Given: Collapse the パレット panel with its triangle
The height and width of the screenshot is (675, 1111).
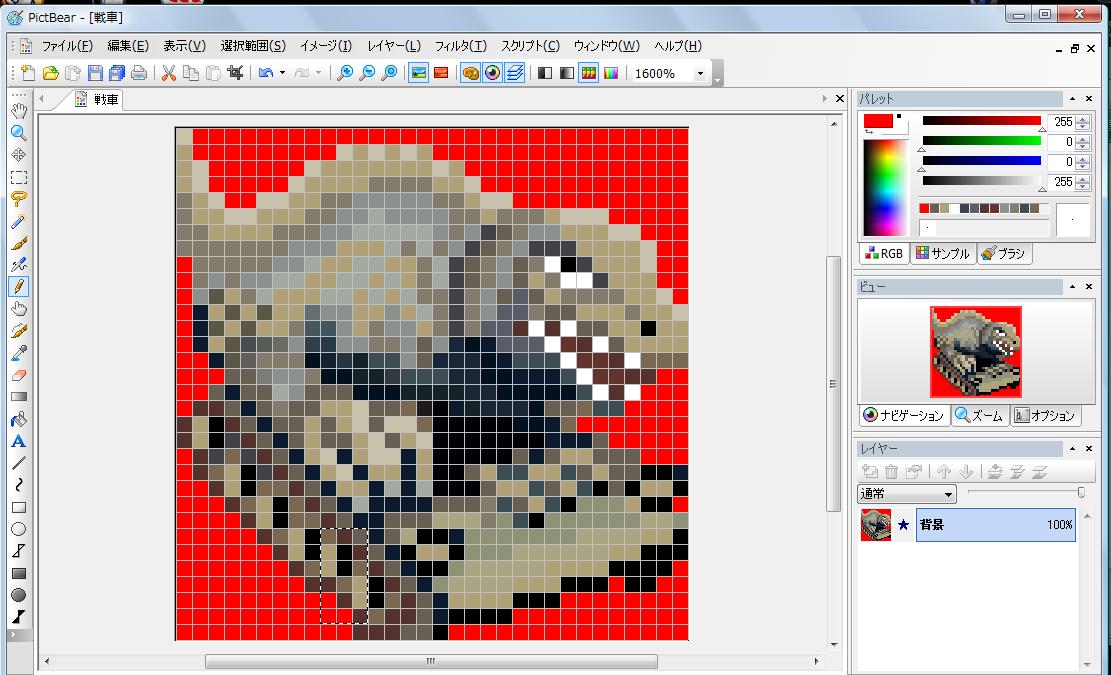Looking at the screenshot, I should pyautogui.click(x=1072, y=98).
